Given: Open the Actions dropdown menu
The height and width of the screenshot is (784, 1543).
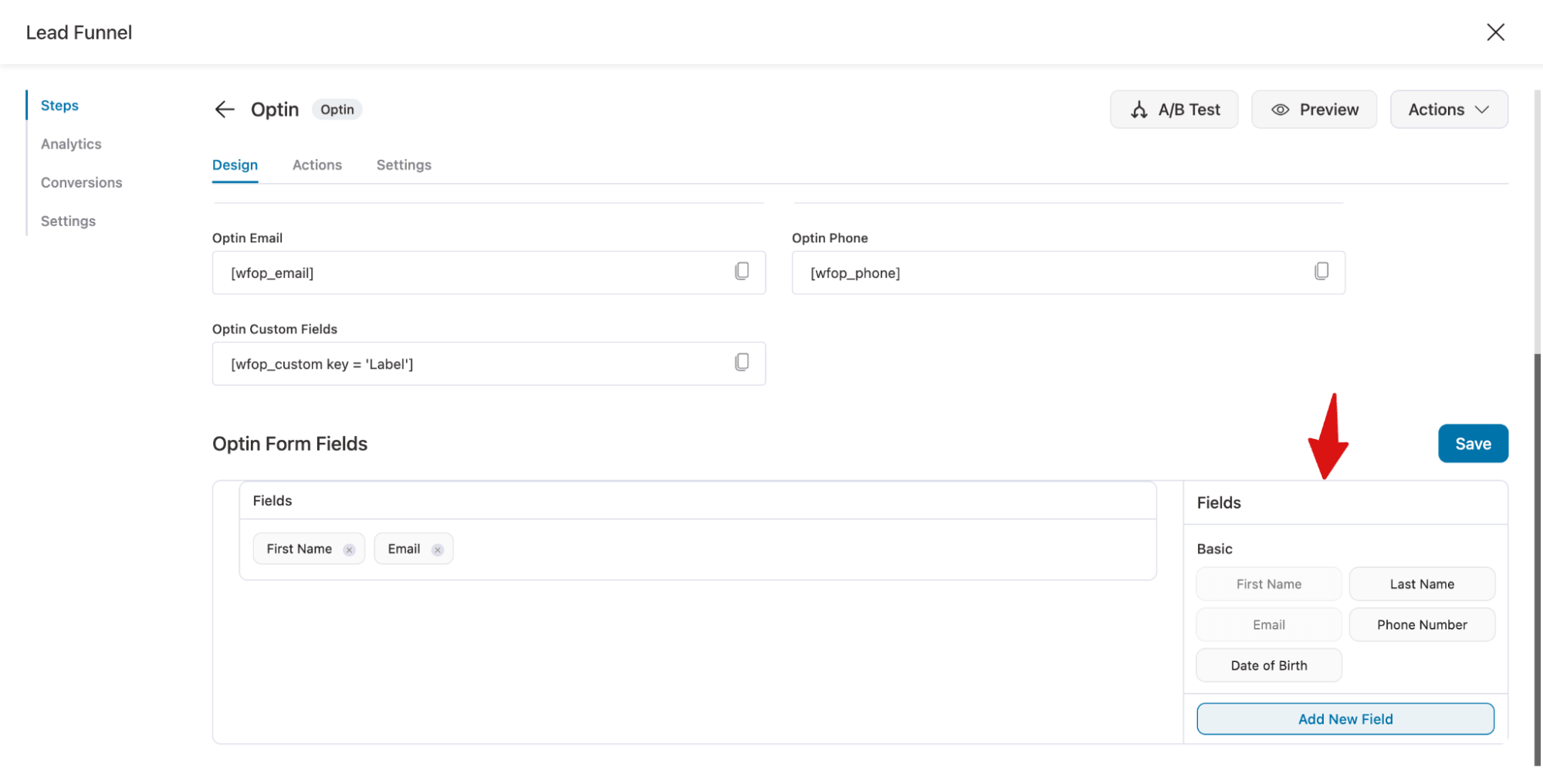Looking at the screenshot, I should (x=1447, y=109).
